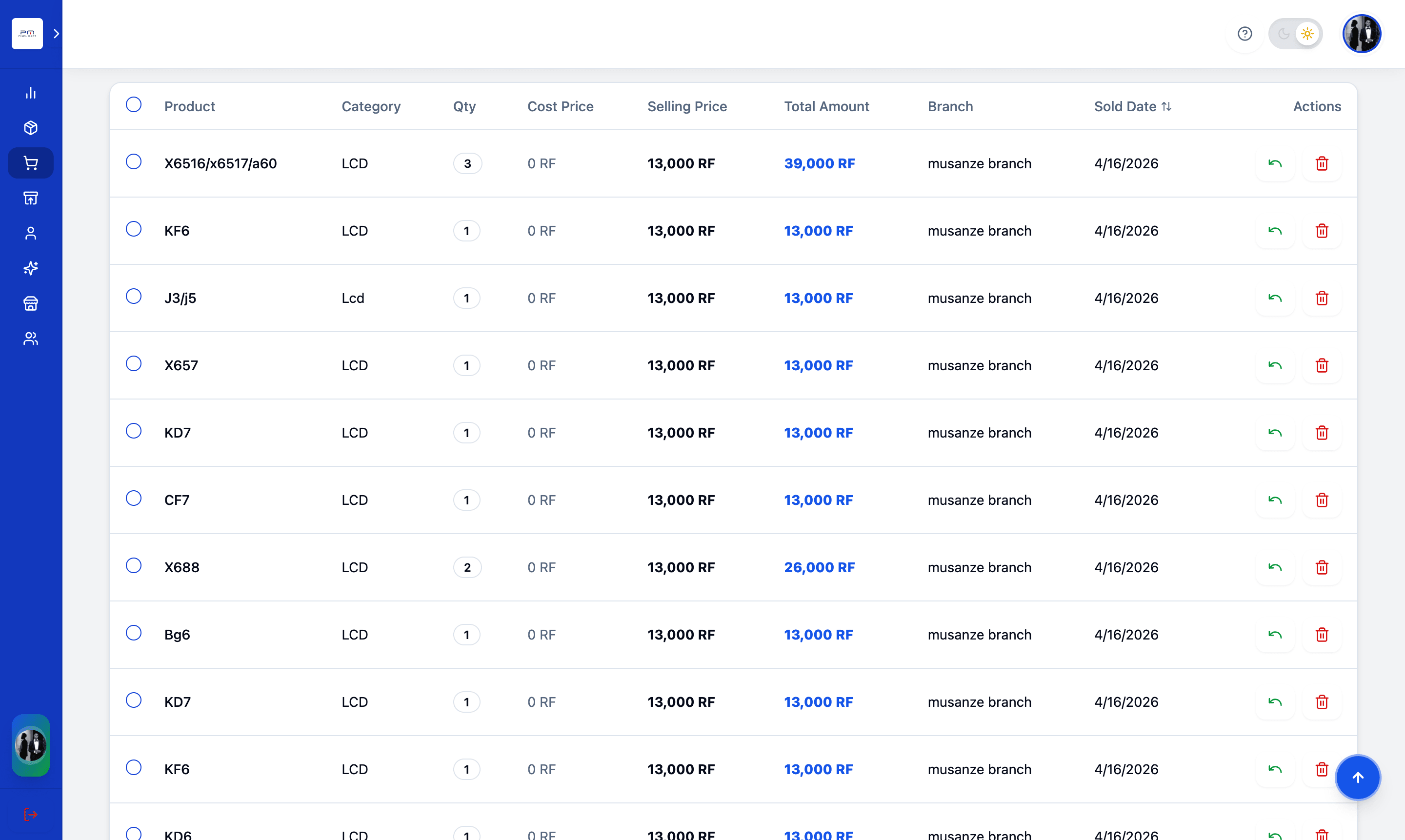Open the branches store icon

click(31, 303)
